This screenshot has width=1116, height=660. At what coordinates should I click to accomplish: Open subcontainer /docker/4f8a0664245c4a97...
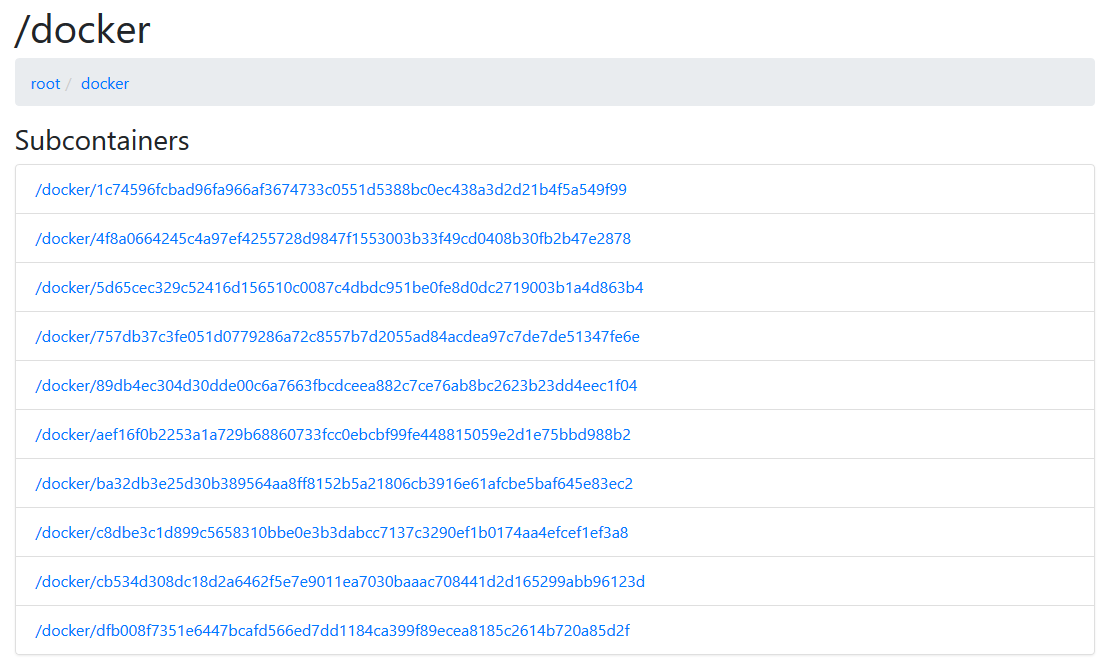coord(333,239)
